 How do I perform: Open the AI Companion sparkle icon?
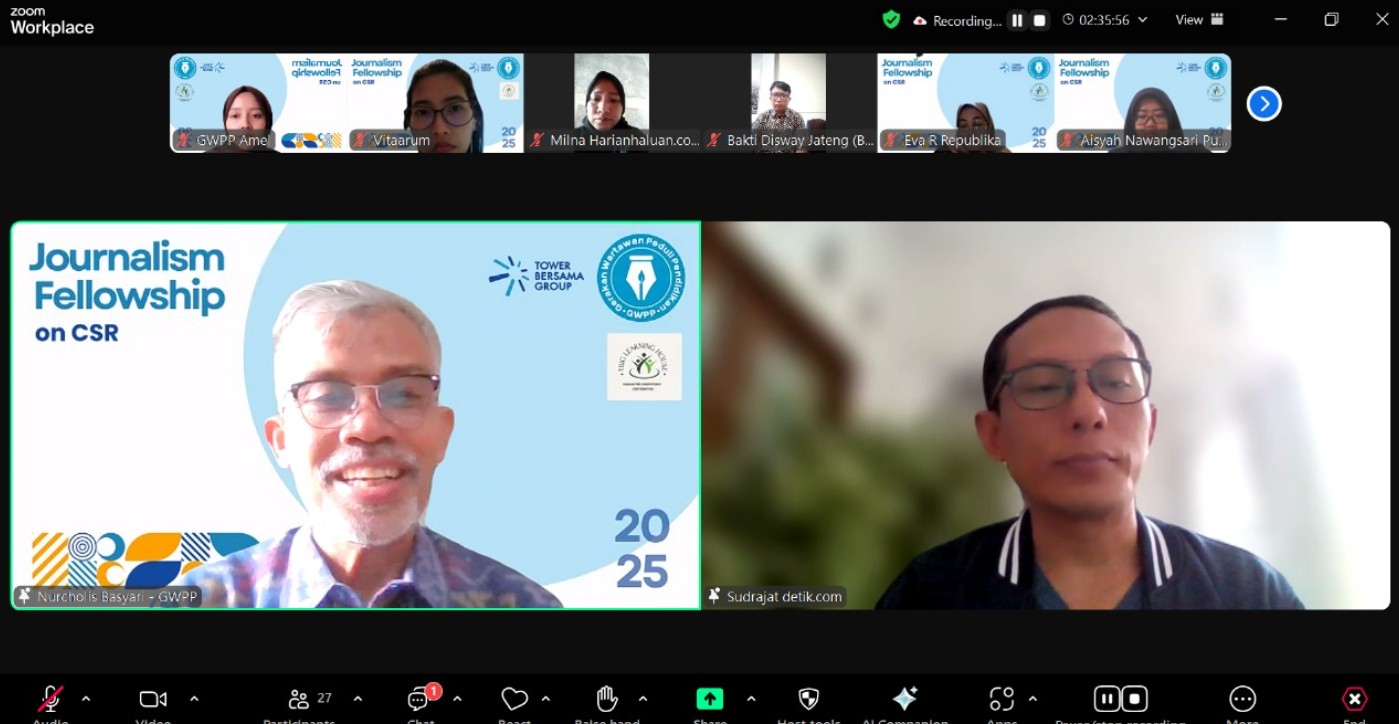[x=905, y=699]
